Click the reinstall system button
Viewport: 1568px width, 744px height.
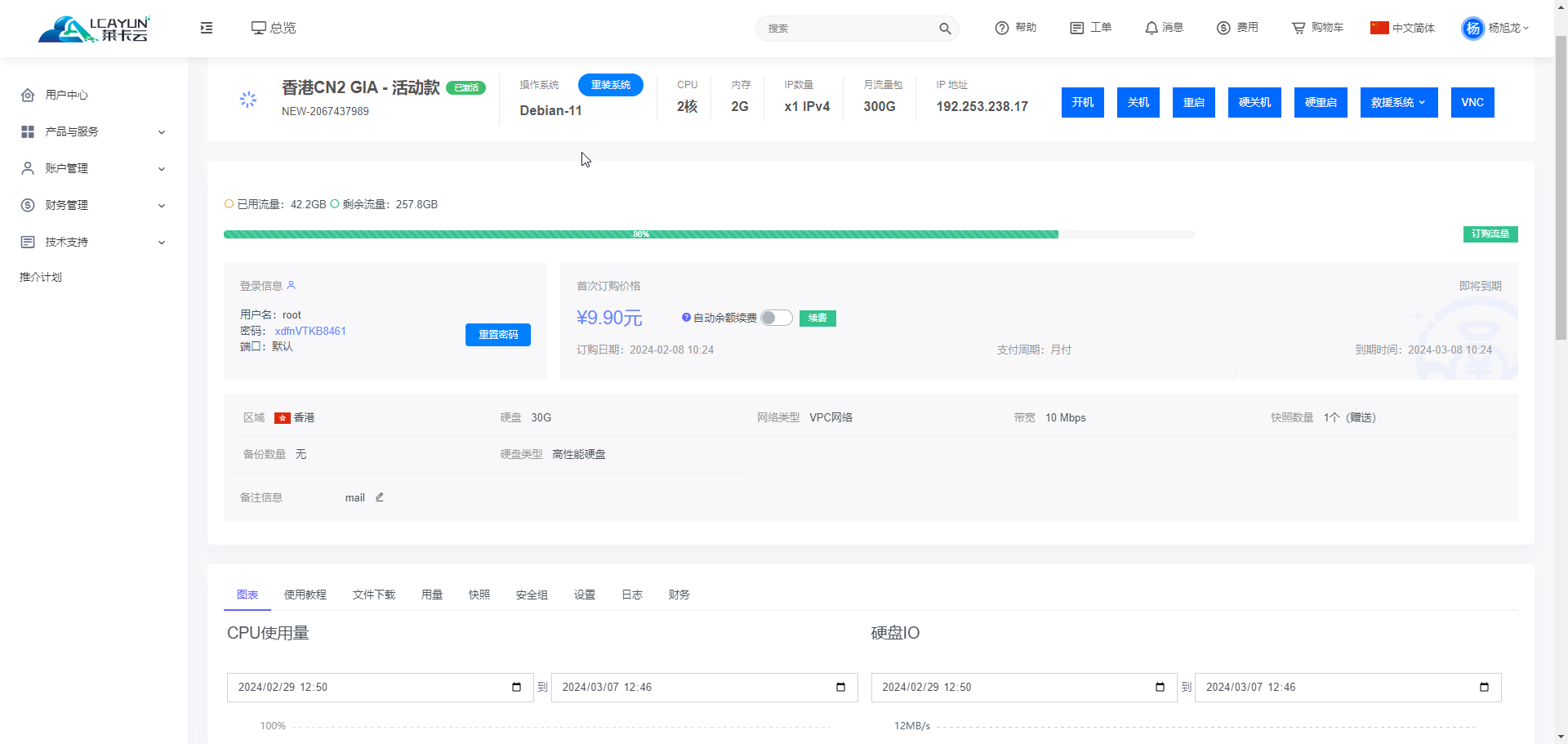click(610, 85)
